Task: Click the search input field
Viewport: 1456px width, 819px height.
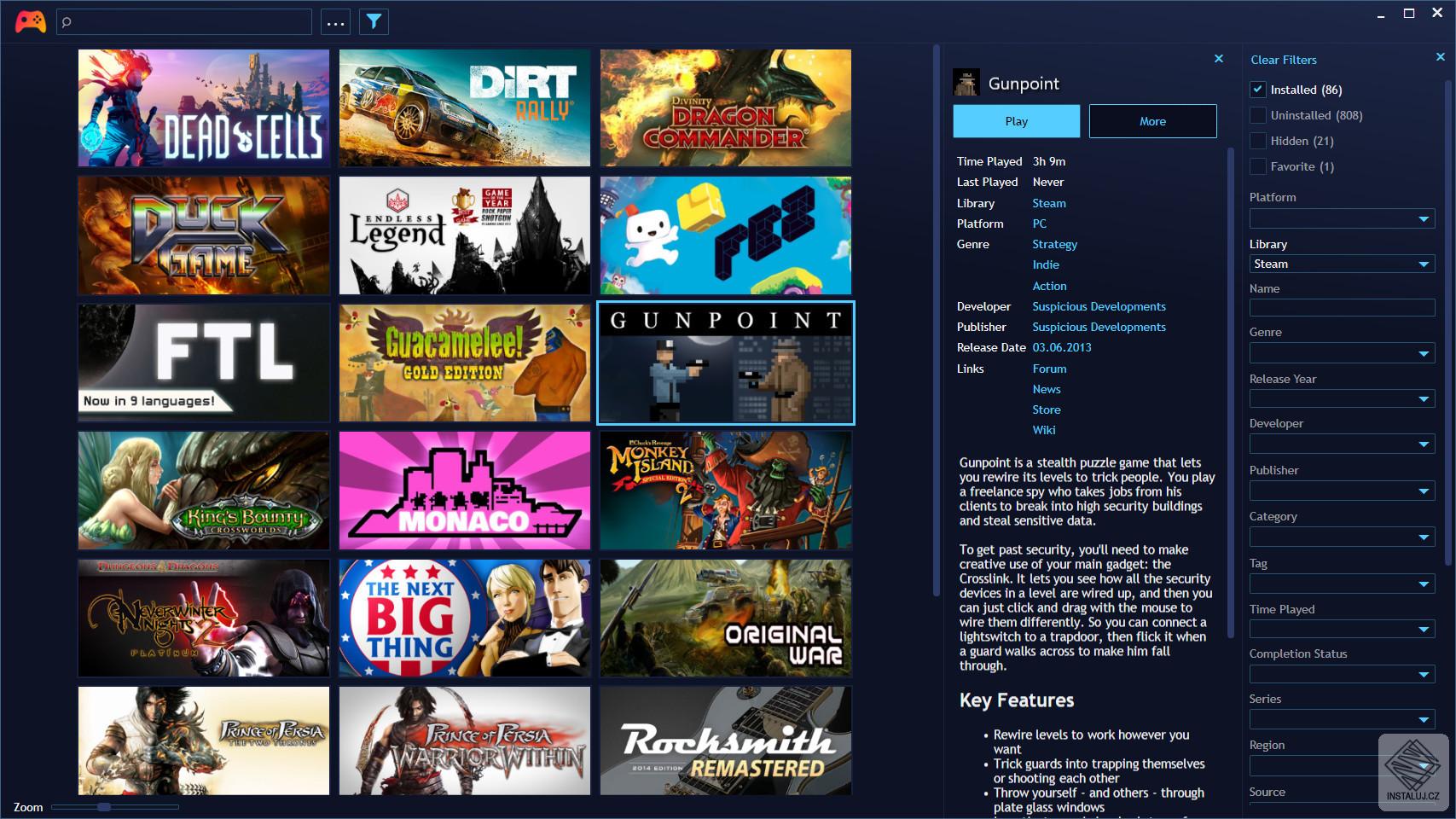Action: click(x=183, y=22)
